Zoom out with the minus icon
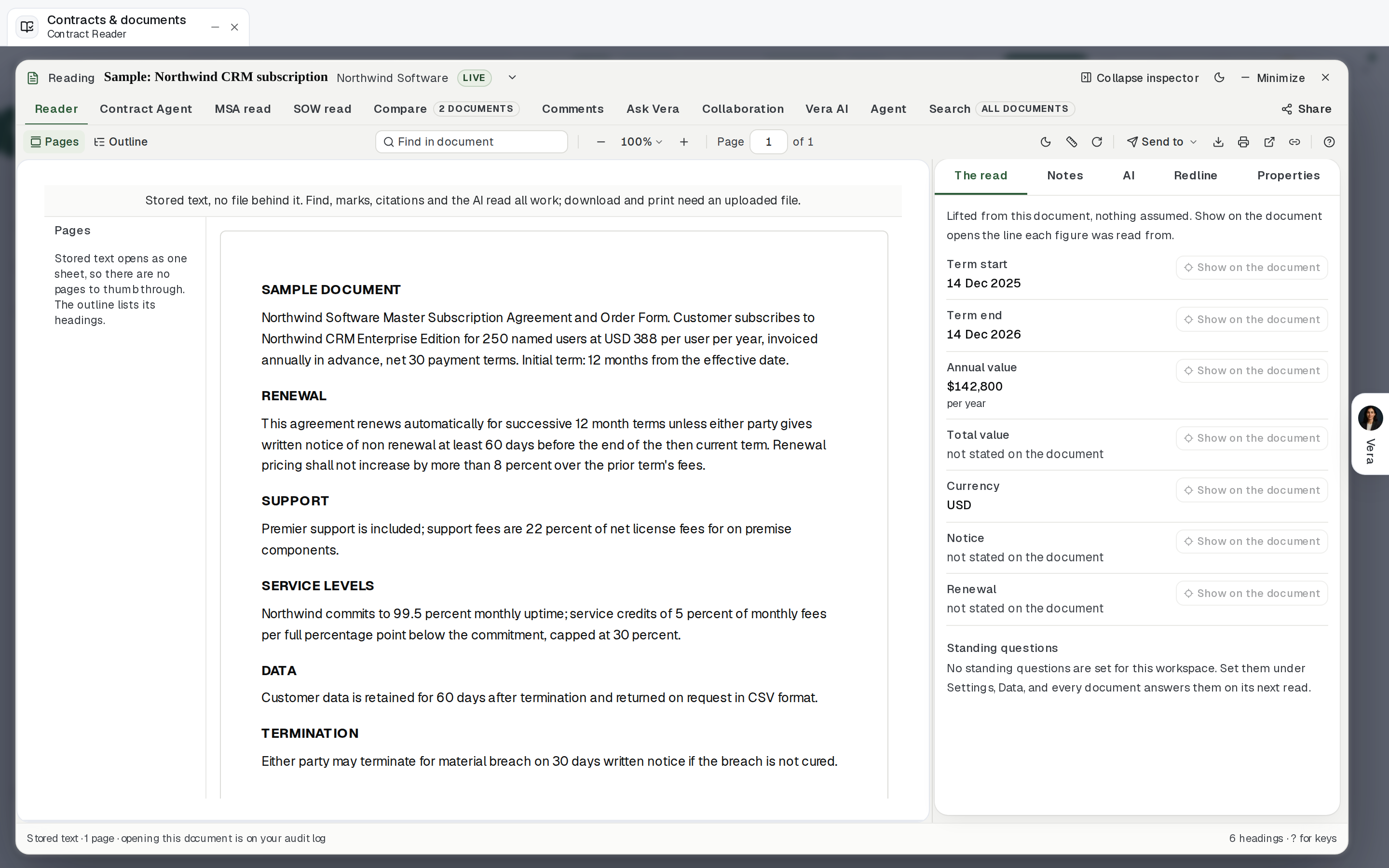This screenshot has width=1389, height=868. click(x=600, y=142)
